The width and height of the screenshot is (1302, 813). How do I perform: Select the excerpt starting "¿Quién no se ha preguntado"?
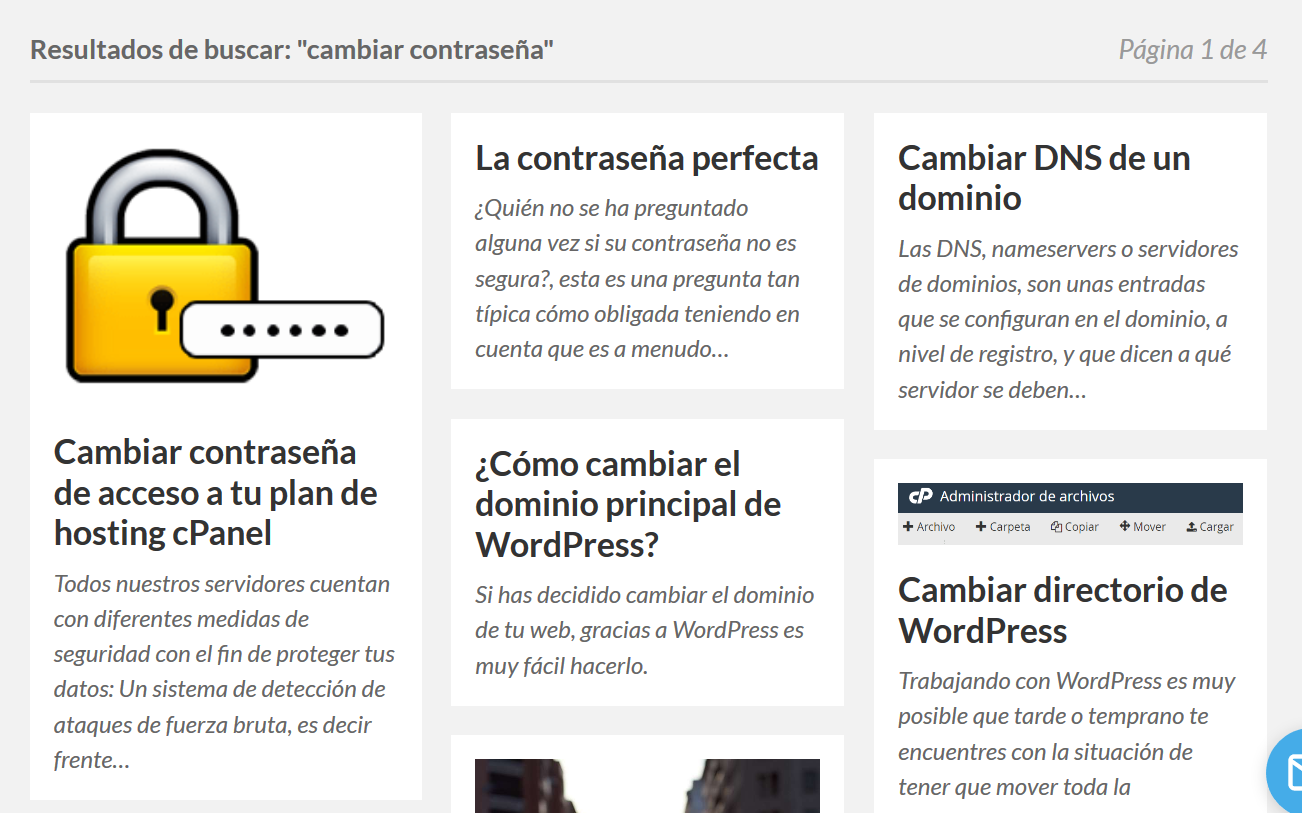tap(638, 279)
